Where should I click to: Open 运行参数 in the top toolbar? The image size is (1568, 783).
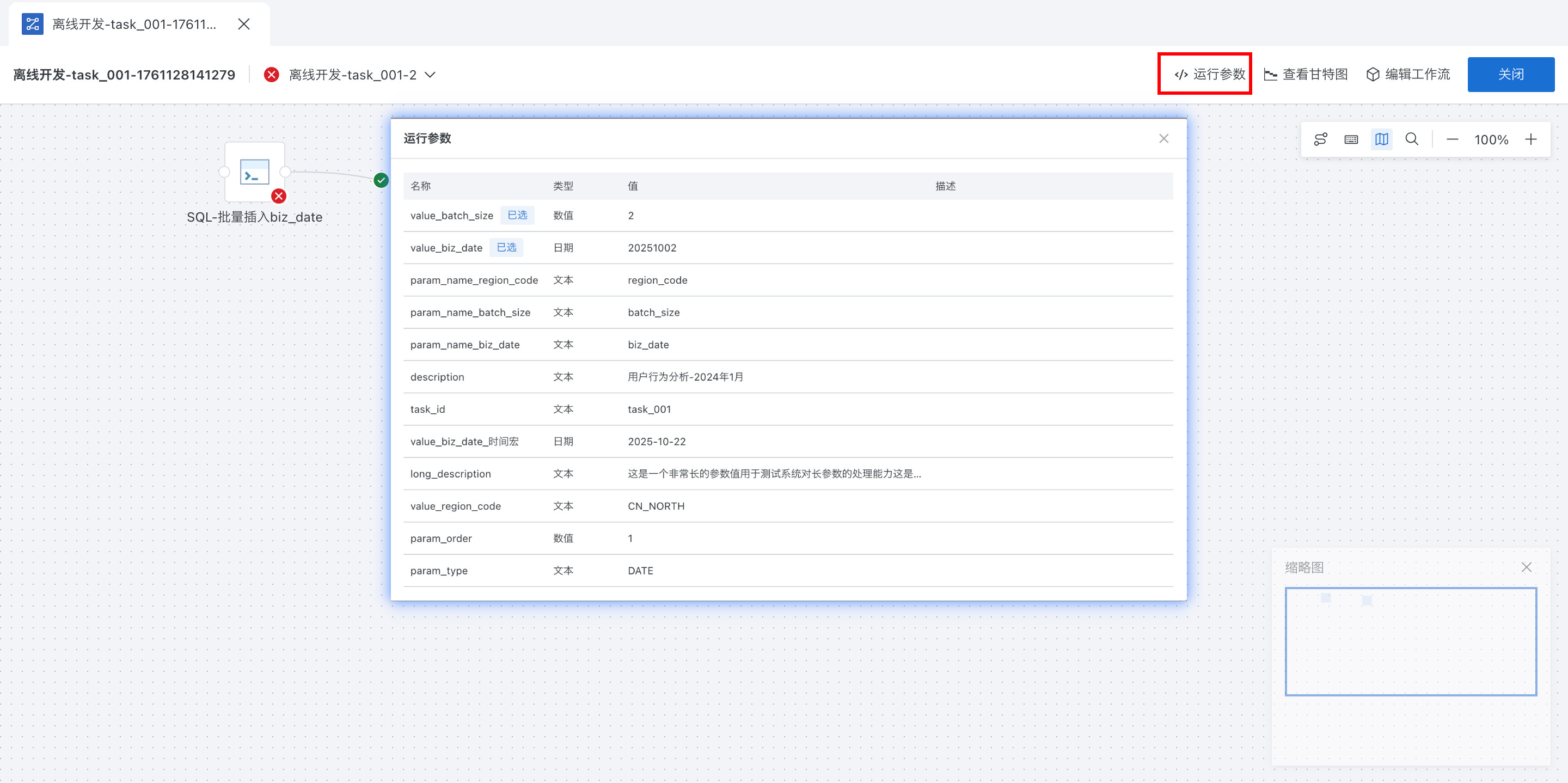(1209, 74)
